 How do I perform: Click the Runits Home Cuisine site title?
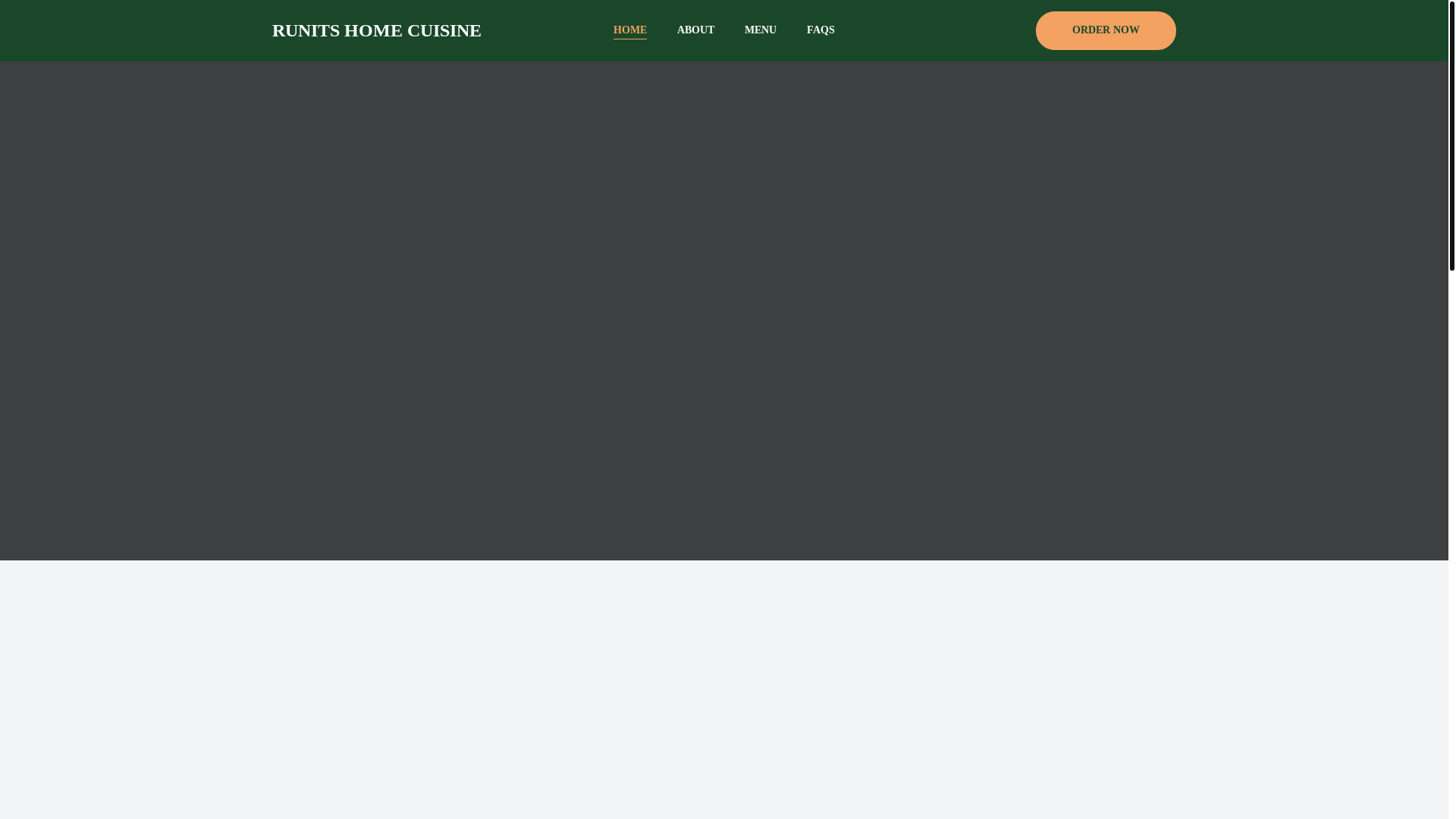(x=376, y=30)
